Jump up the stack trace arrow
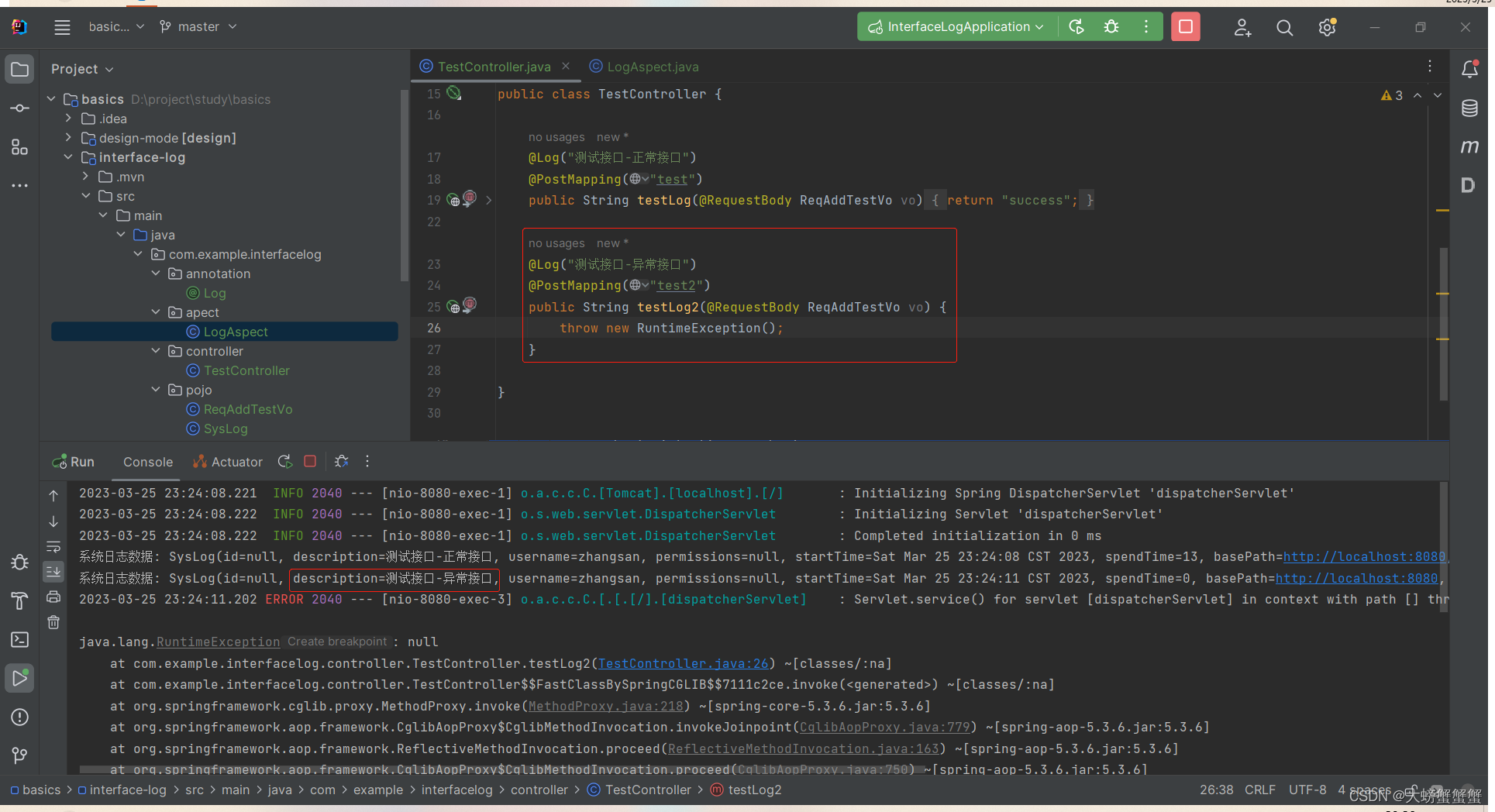Image resolution: width=1495 pixels, height=812 pixels. pyautogui.click(x=53, y=496)
